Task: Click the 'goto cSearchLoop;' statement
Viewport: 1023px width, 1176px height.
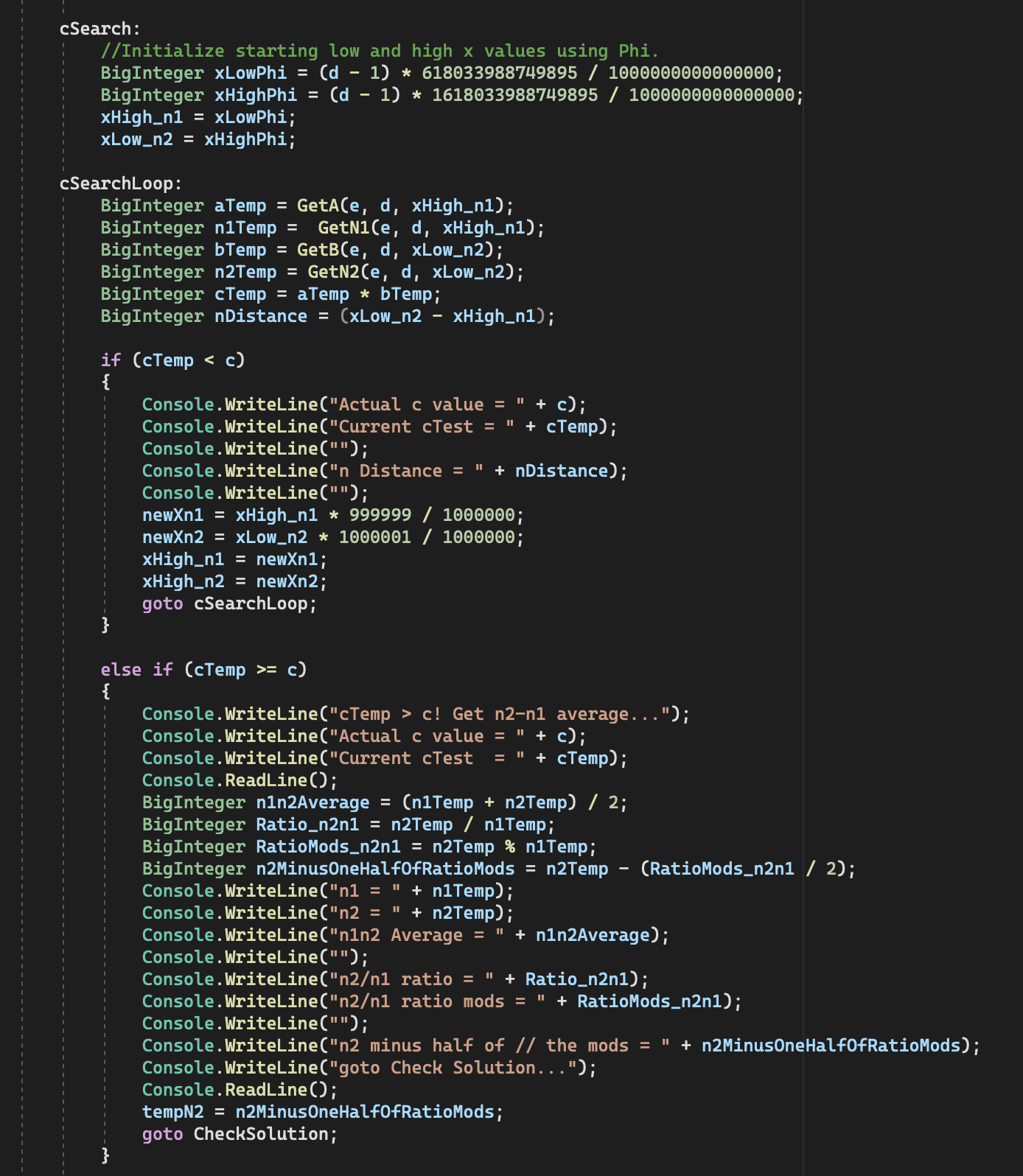Action: pyautogui.click(x=229, y=603)
